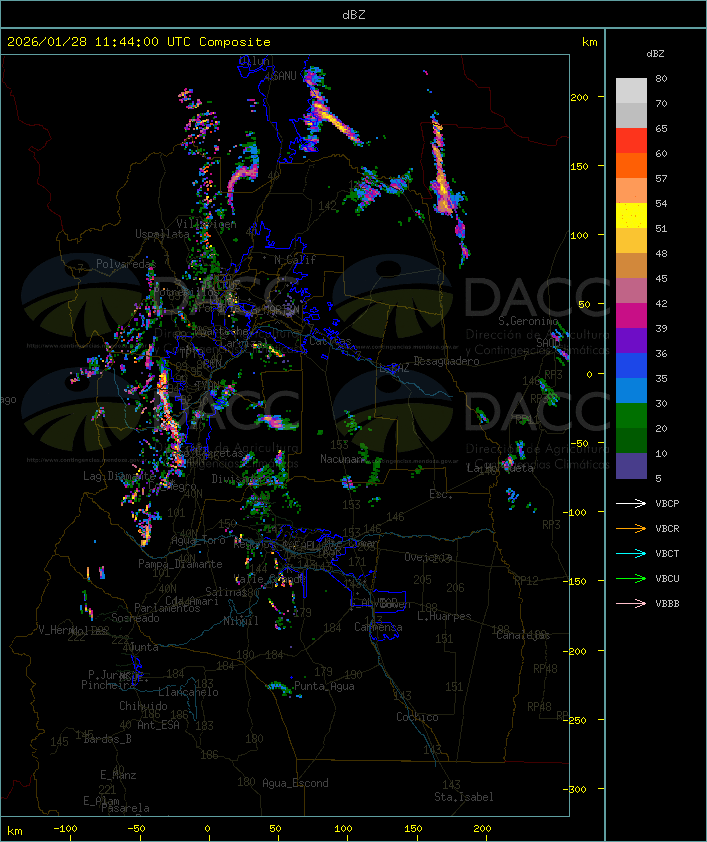The width and height of the screenshot is (707, 842).
Task: Click the white VBCP arrow icon
Action: 631,503
